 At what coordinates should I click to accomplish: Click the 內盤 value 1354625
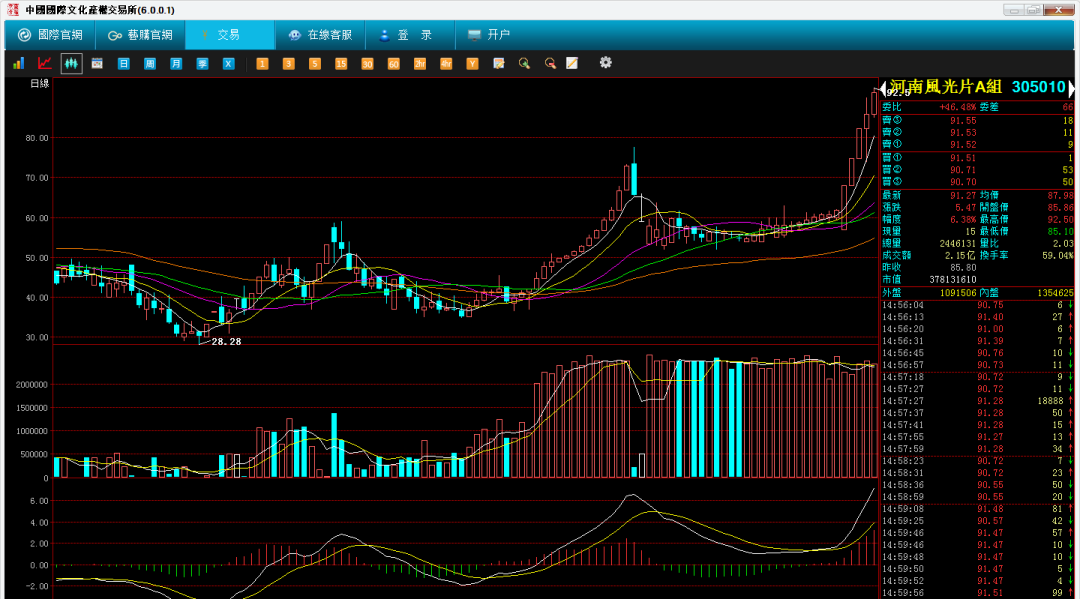(1055, 293)
